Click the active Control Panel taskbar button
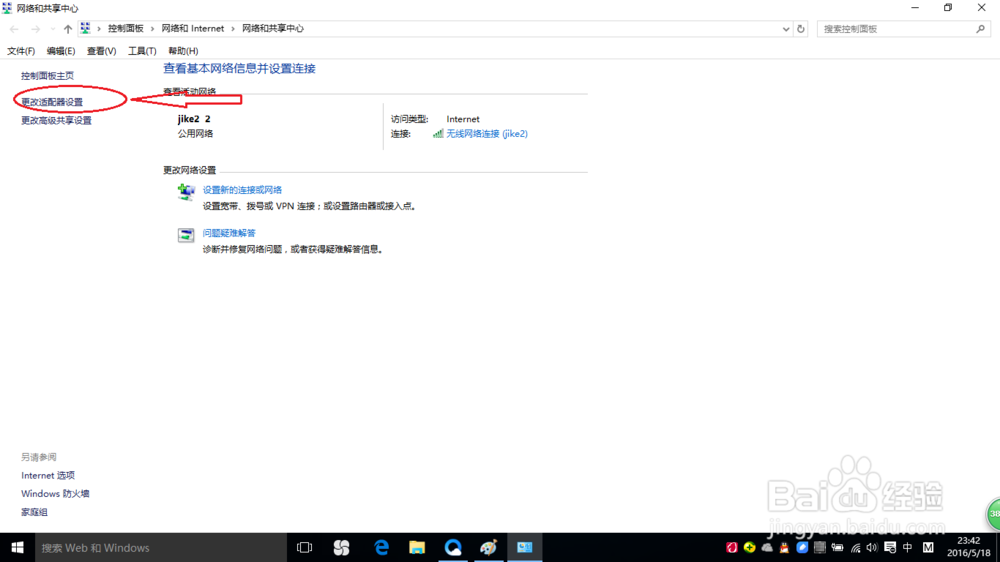This screenshot has width=1000, height=562. (525, 548)
